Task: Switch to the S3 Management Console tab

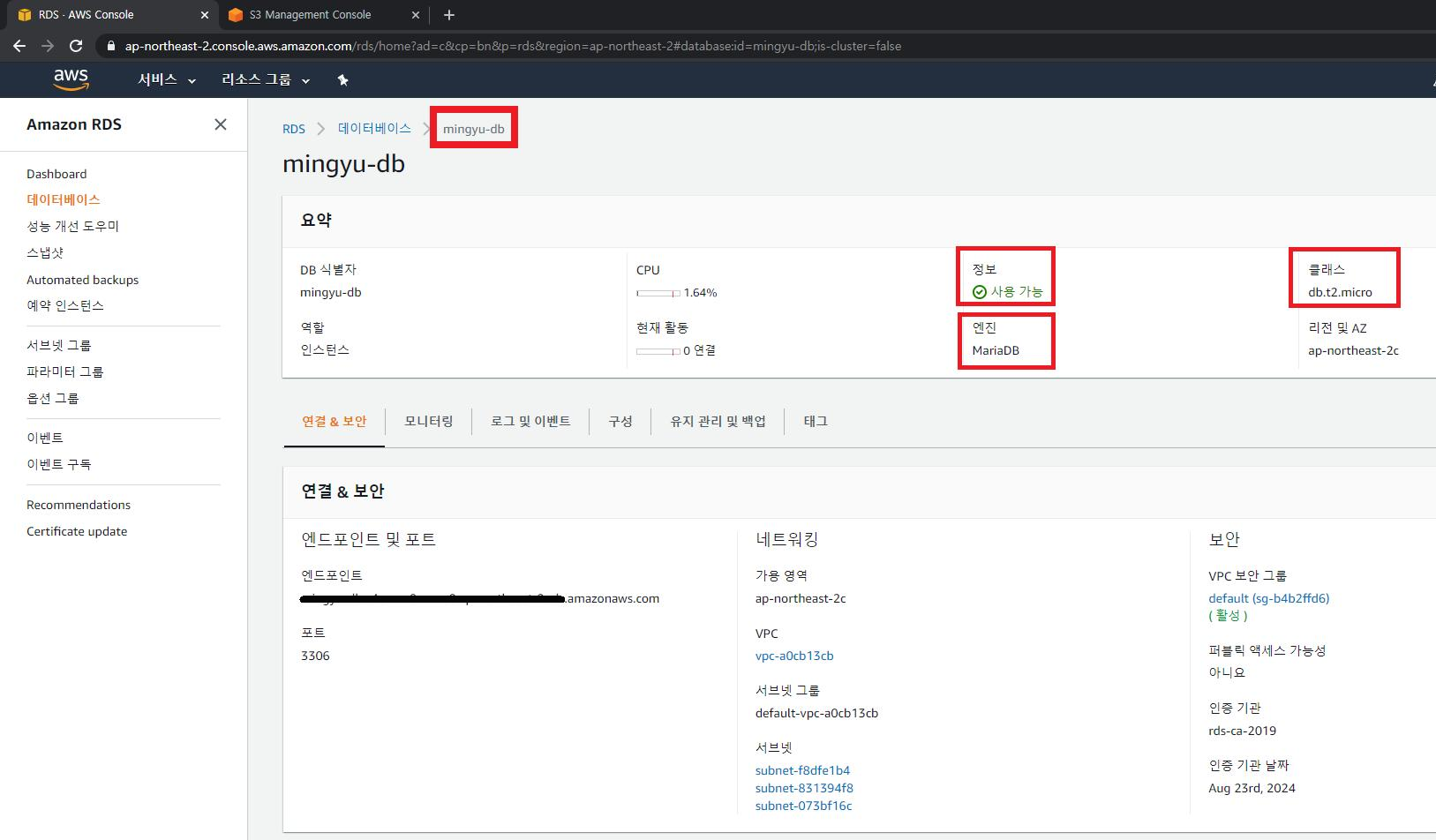Action: point(324,15)
